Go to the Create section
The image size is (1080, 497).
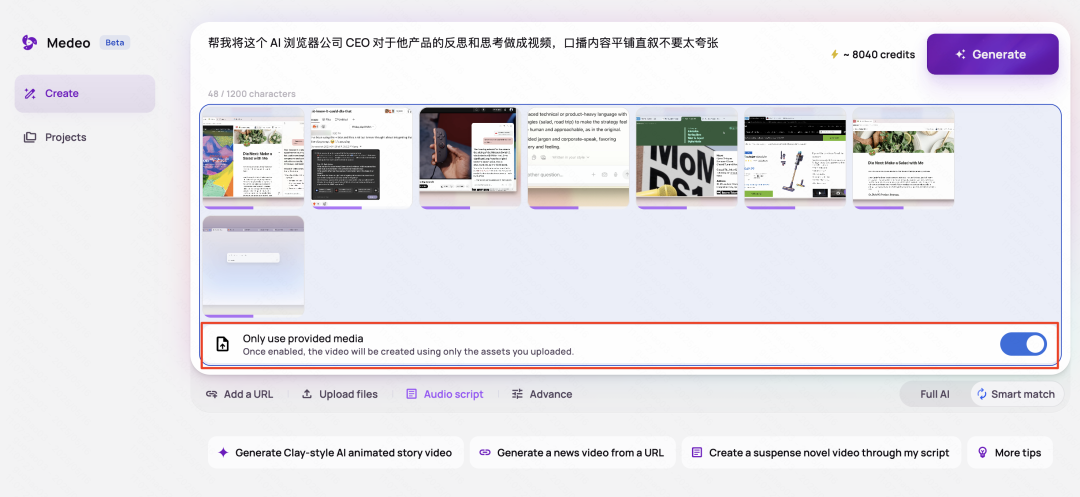[85, 94]
